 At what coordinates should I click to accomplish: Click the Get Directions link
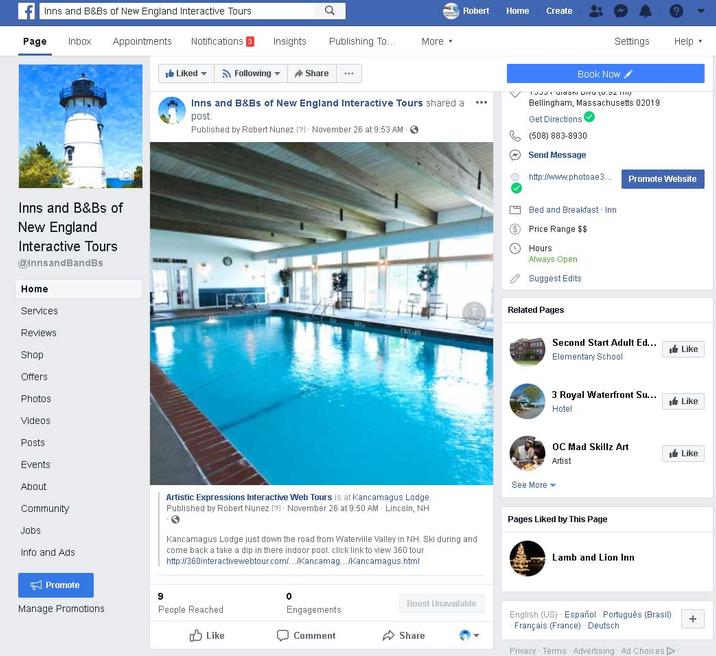pyautogui.click(x=555, y=119)
